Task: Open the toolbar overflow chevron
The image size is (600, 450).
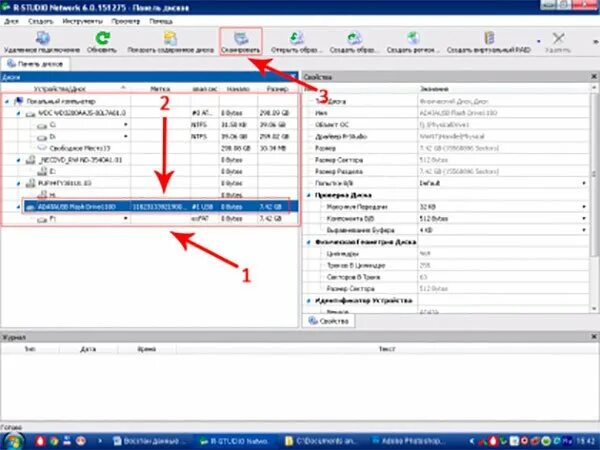Action: (595, 41)
